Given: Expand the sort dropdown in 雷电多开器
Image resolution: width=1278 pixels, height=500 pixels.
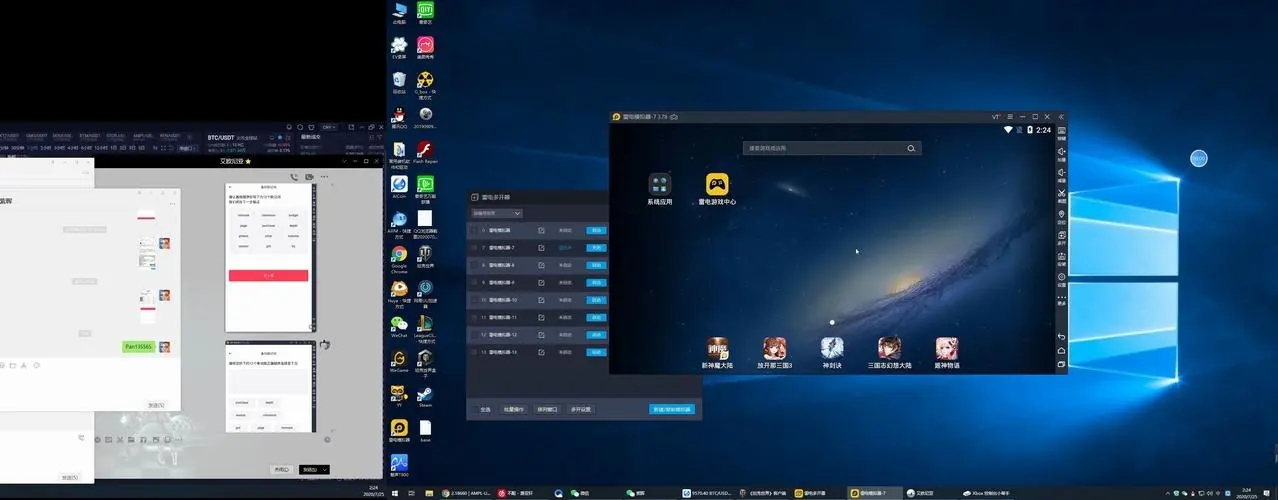Looking at the screenshot, I should 497,213.
